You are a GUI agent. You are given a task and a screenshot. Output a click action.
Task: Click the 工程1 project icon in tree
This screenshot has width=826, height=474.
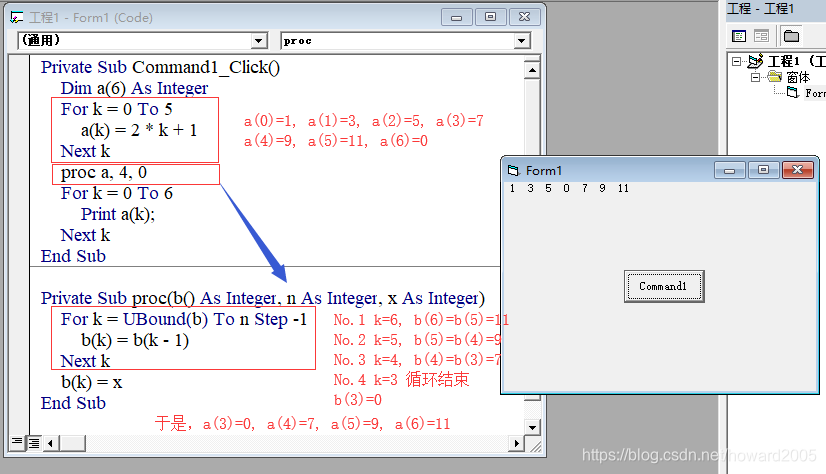click(x=755, y=61)
